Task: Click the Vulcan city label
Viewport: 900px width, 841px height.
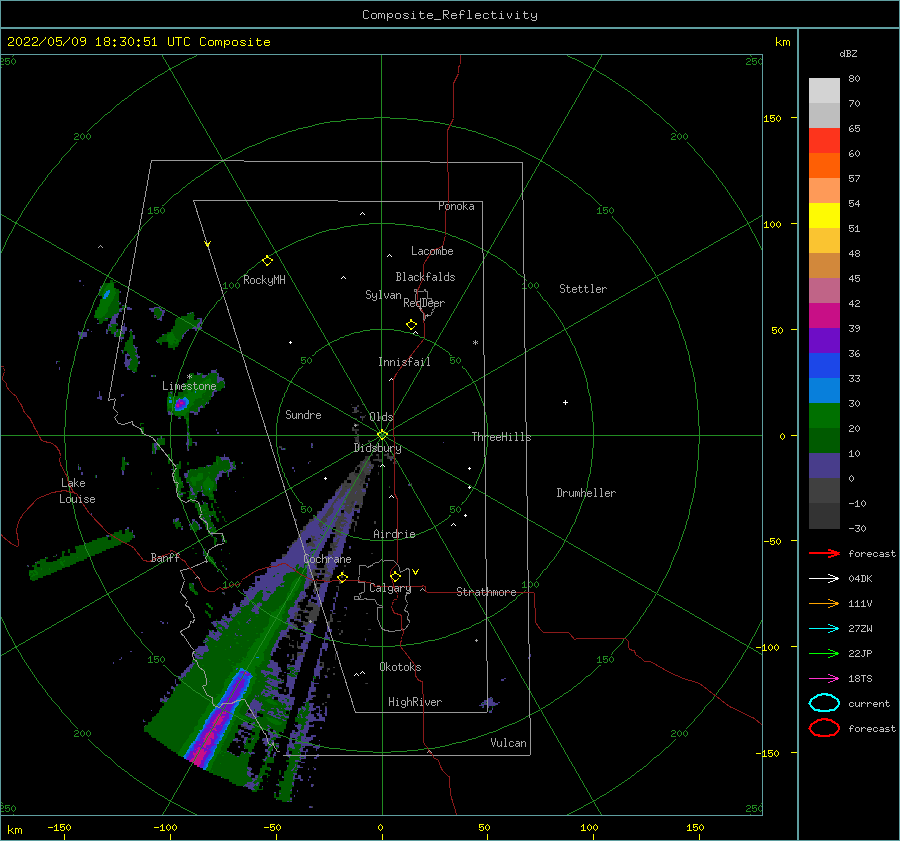Action: point(508,743)
